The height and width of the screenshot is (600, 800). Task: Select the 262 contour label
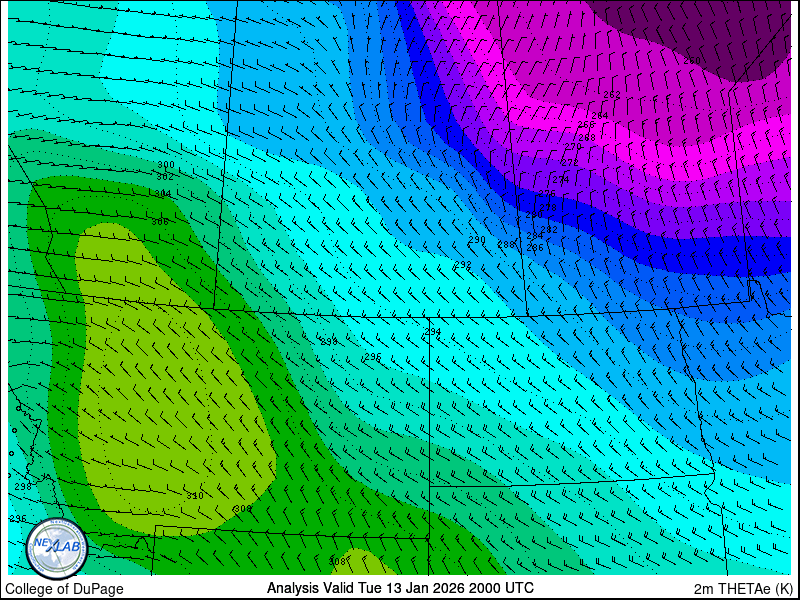(x=612, y=95)
